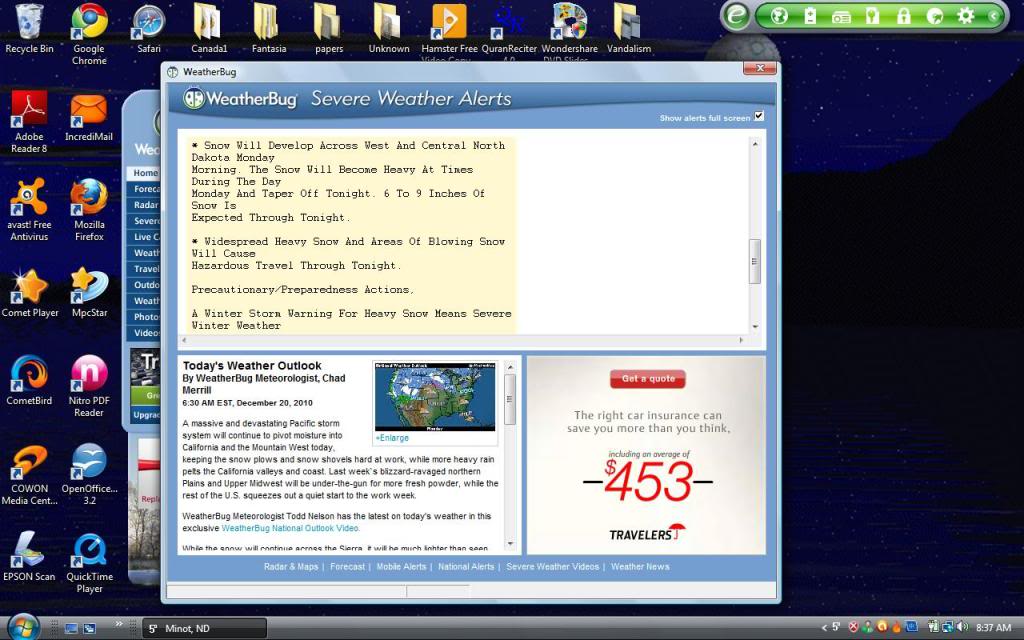
Task: Click alert scrollbar down arrow
Action: (x=755, y=327)
